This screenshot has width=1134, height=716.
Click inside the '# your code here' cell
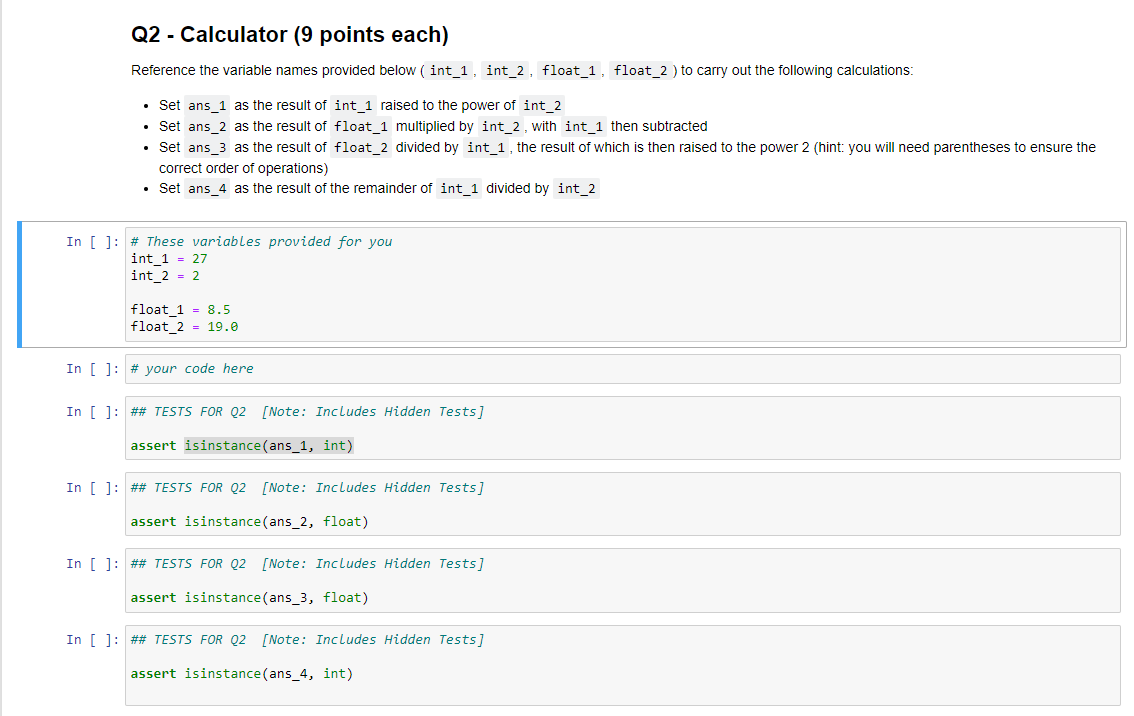pyautogui.click(x=400, y=368)
